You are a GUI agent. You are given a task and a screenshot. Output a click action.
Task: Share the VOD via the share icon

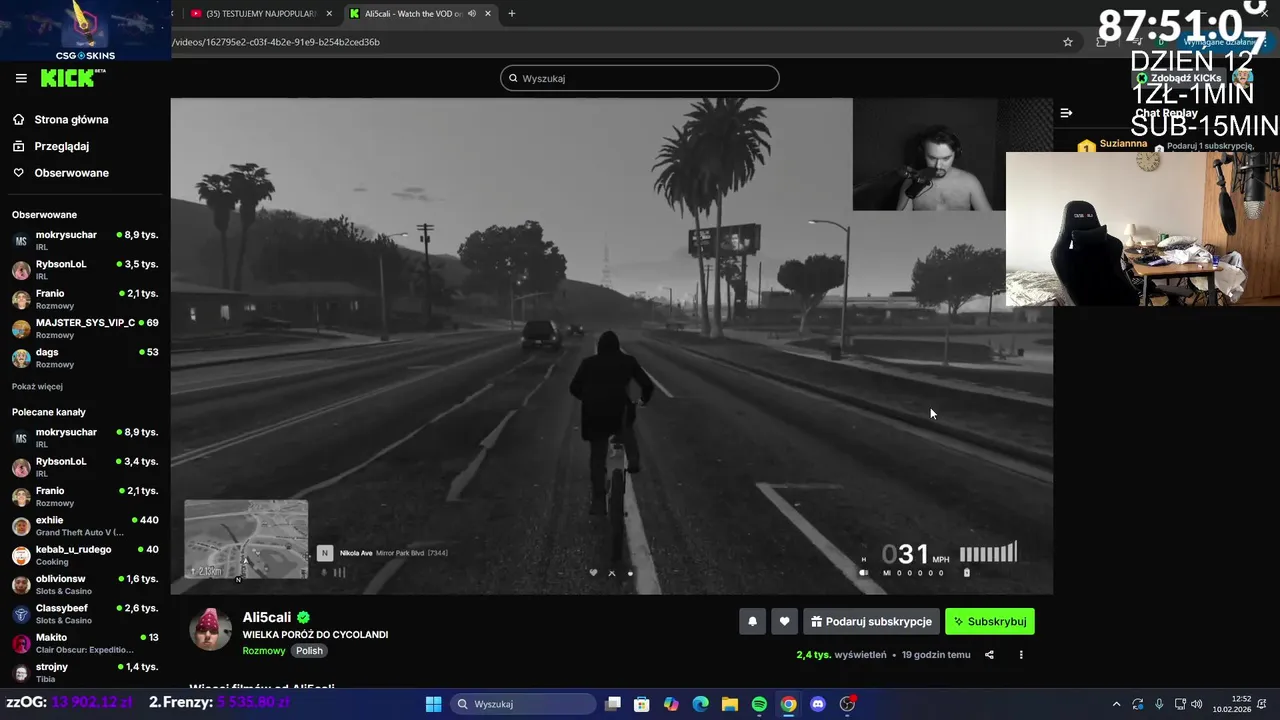point(989,655)
